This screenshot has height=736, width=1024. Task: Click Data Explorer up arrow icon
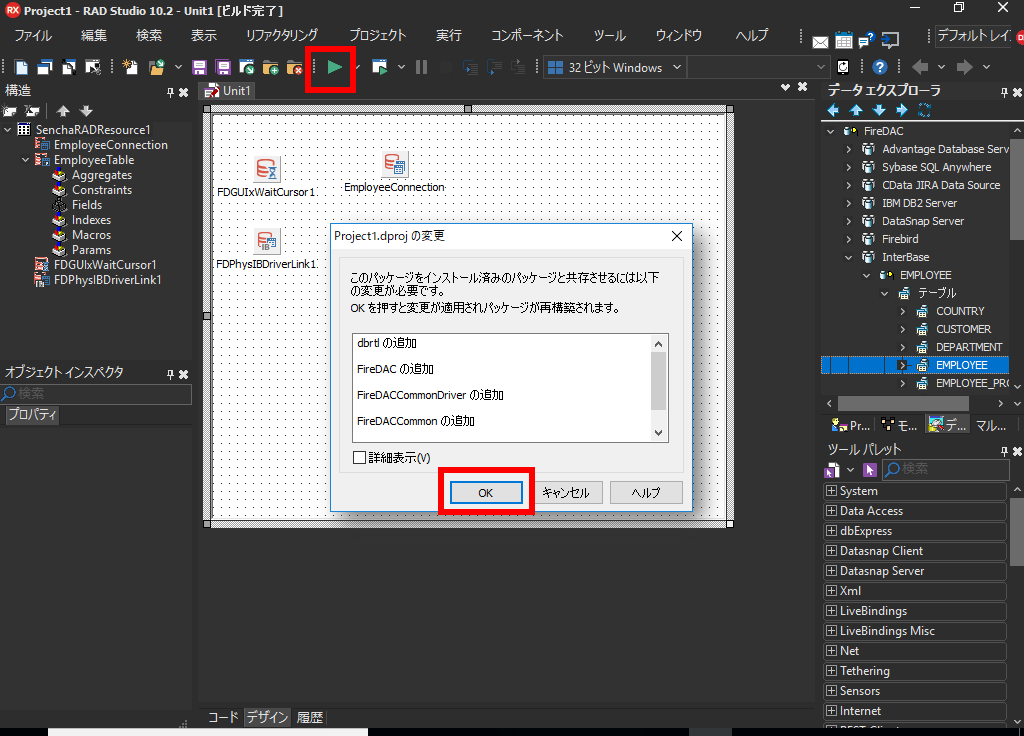(856, 110)
